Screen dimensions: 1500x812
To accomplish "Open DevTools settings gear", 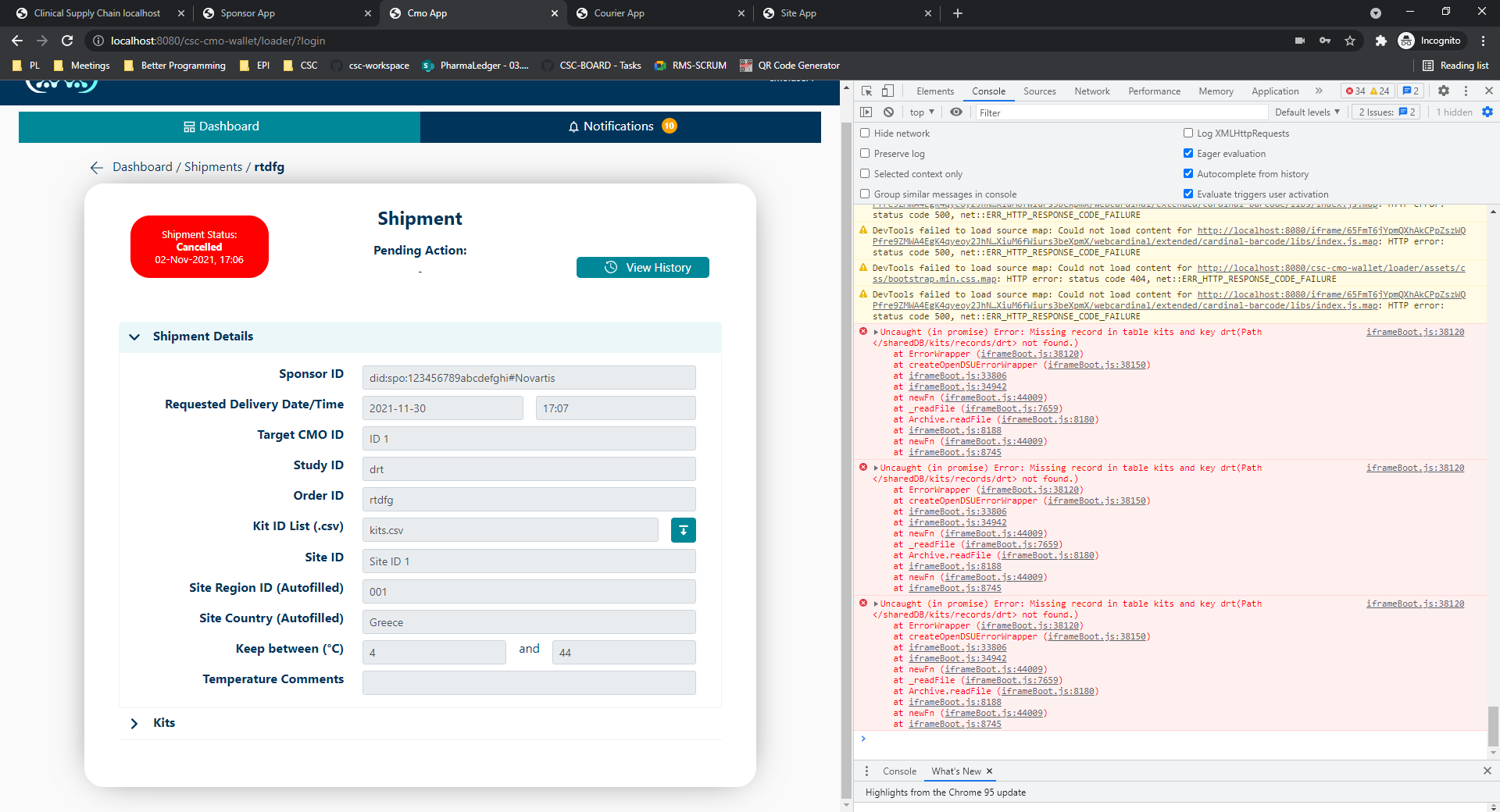I will (x=1443, y=91).
